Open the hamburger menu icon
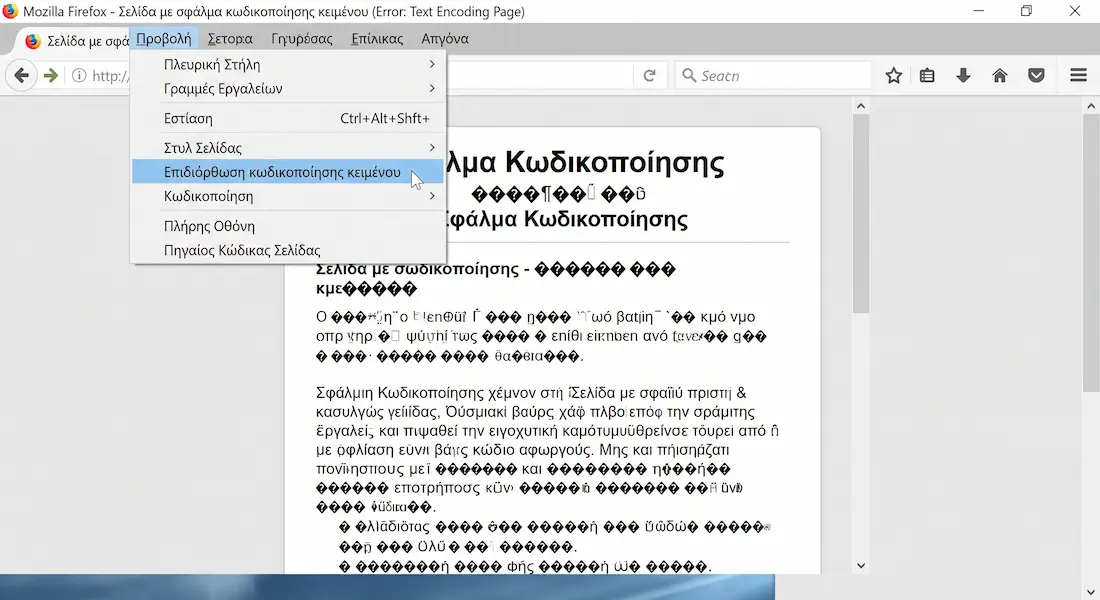This screenshot has width=1100, height=600. pos(1078,75)
